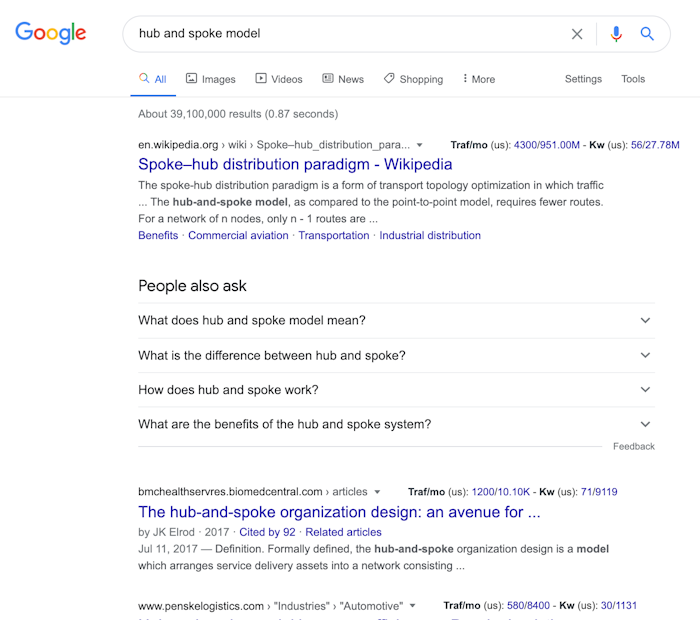Open the More options menu
The width and height of the screenshot is (700, 620).
pyautogui.click(x=479, y=79)
